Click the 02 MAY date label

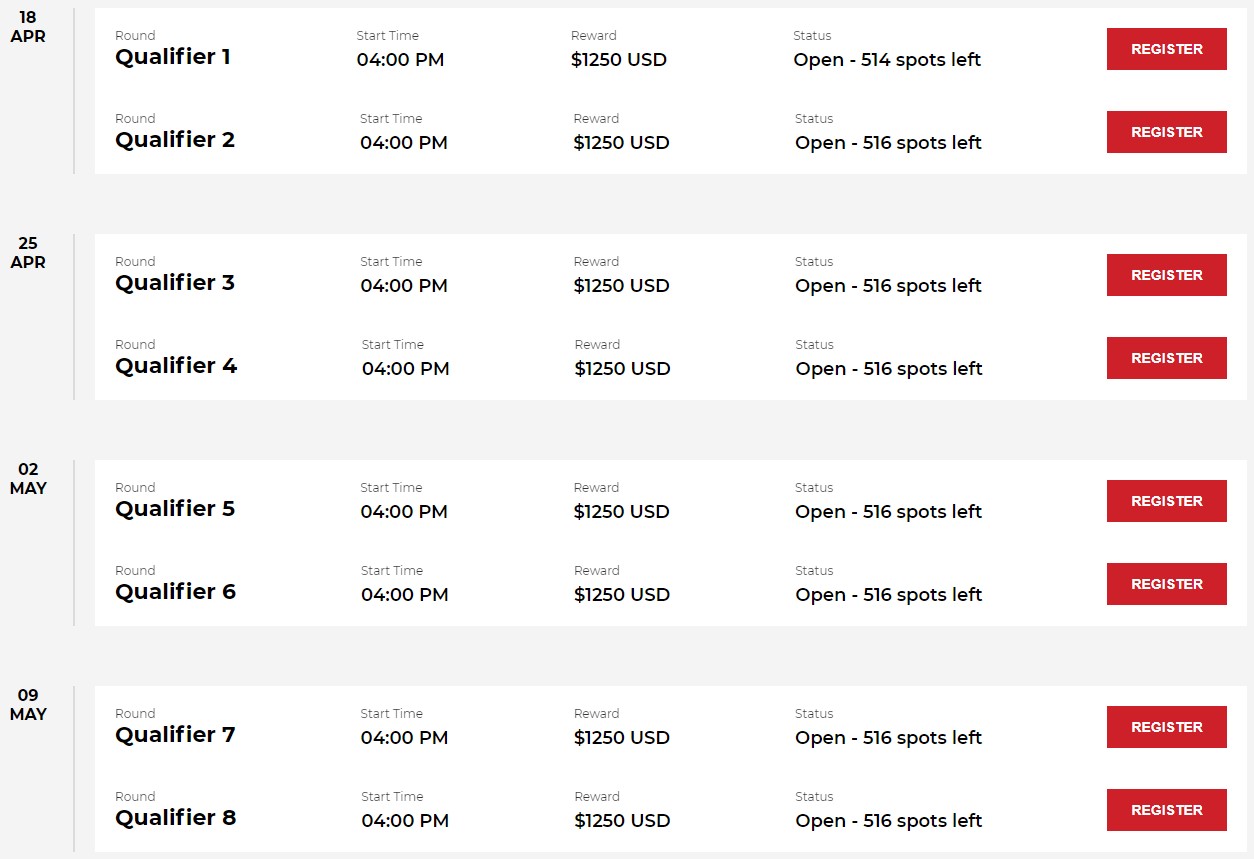[28, 479]
